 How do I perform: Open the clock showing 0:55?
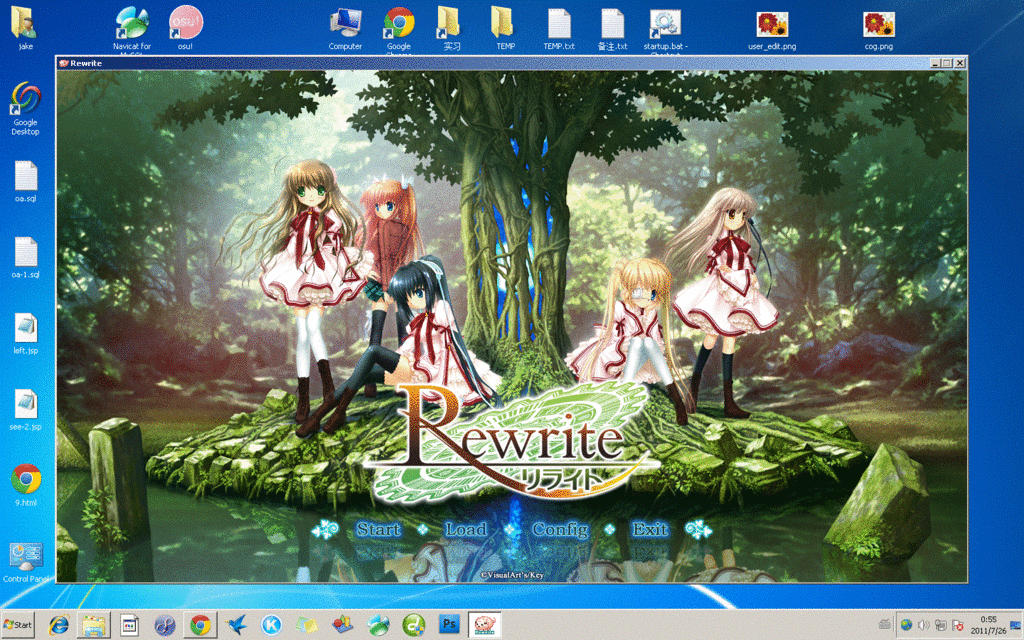[988, 625]
